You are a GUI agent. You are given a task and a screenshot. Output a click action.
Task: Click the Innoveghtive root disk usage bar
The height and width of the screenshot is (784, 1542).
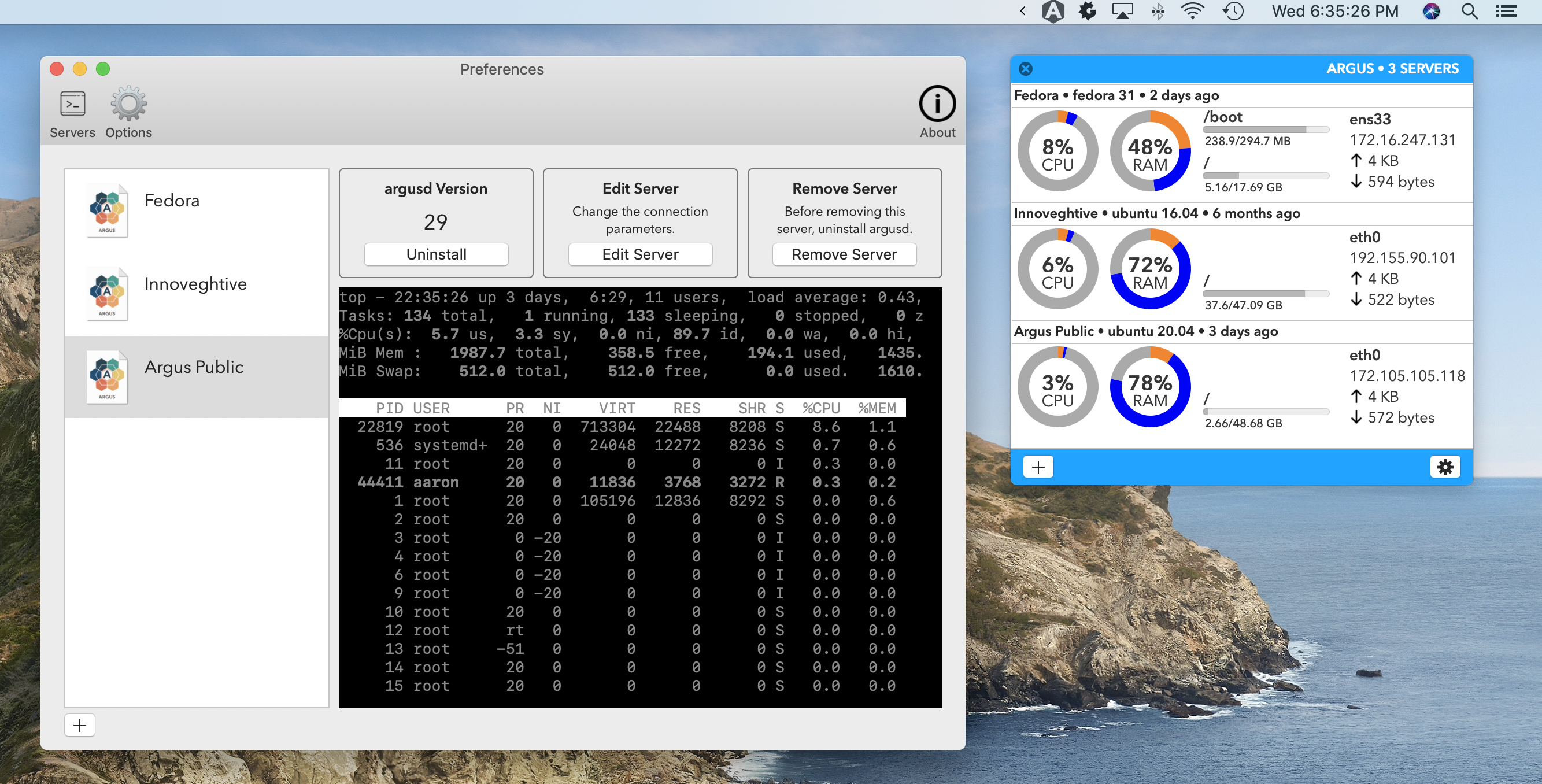point(1266,294)
